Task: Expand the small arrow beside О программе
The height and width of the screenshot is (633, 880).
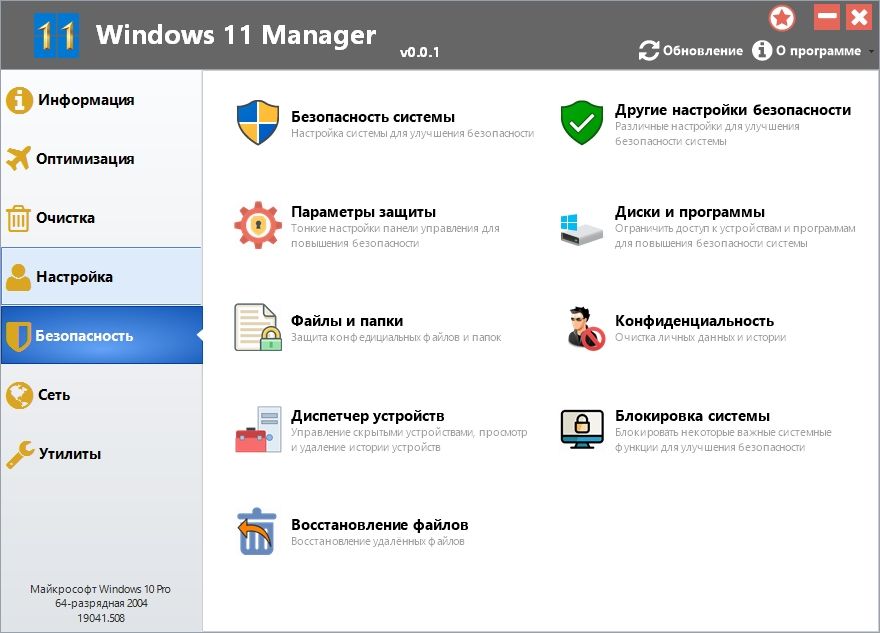Action: [x=871, y=51]
